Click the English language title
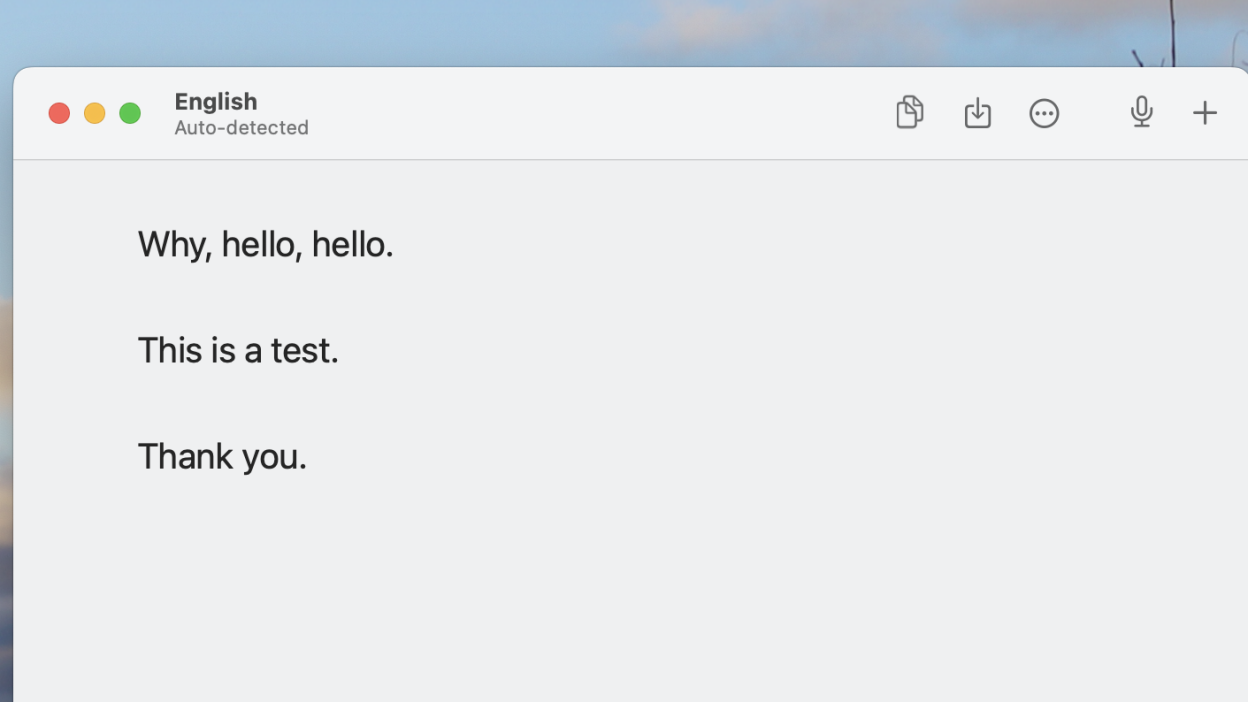Viewport: 1248px width, 702px height. tap(216, 101)
